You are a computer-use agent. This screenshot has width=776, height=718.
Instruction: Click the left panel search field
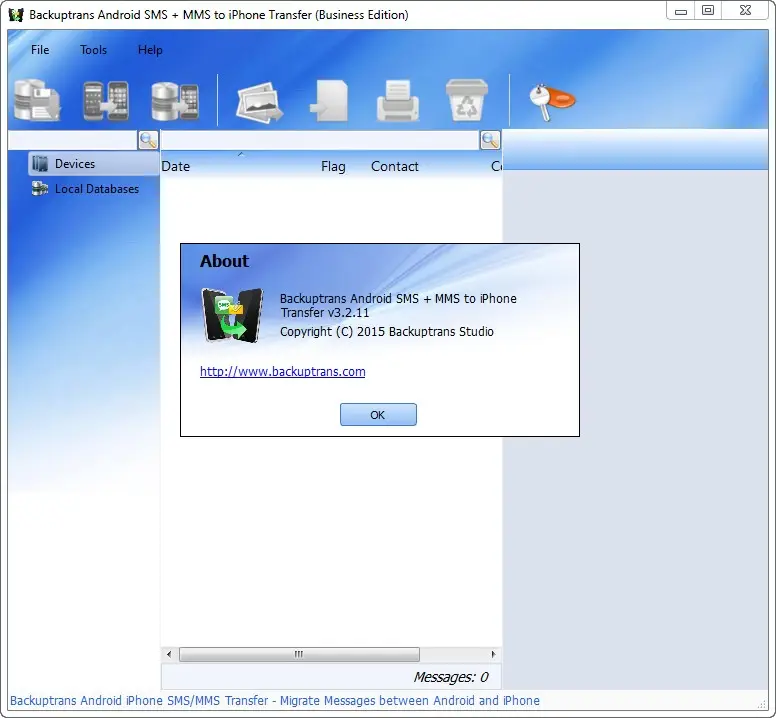(73, 140)
